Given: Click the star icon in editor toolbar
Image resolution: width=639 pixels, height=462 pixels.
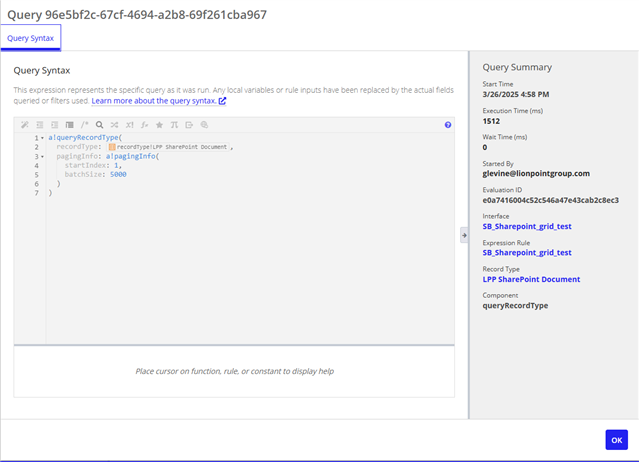Looking at the screenshot, I should [x=160, y=125].
